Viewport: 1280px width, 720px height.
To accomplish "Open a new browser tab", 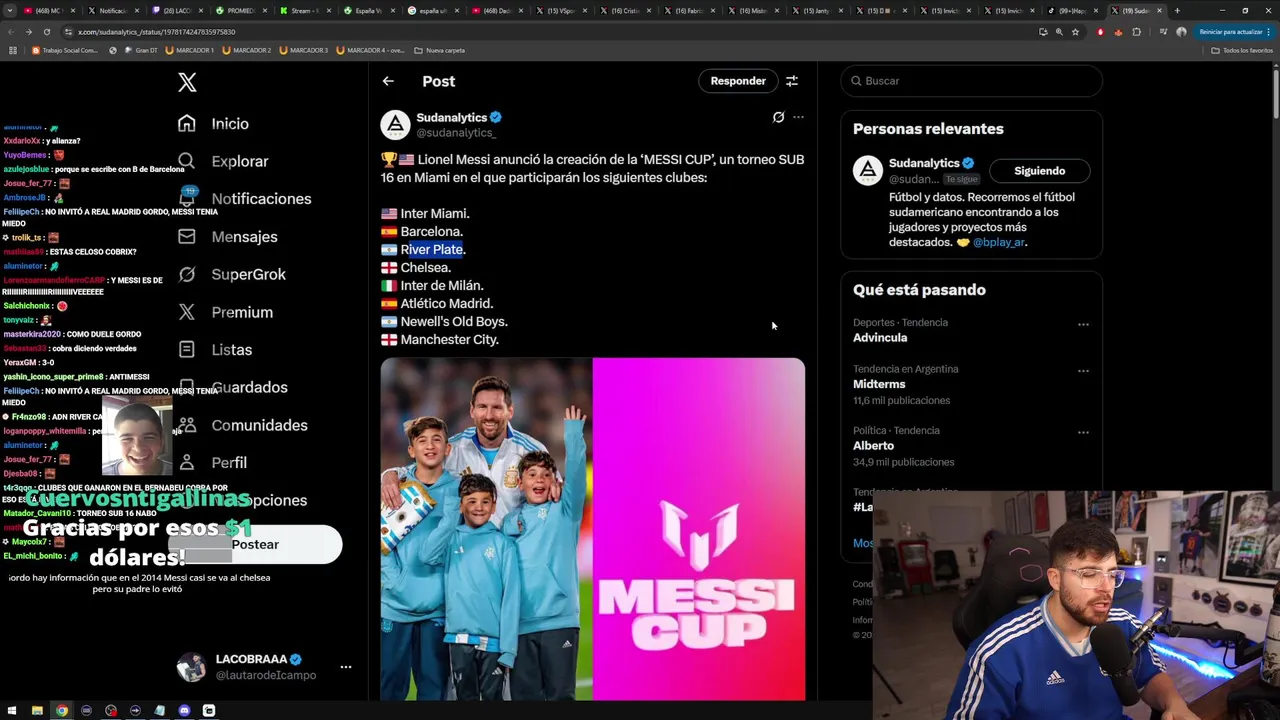I will coord(1177,11).
